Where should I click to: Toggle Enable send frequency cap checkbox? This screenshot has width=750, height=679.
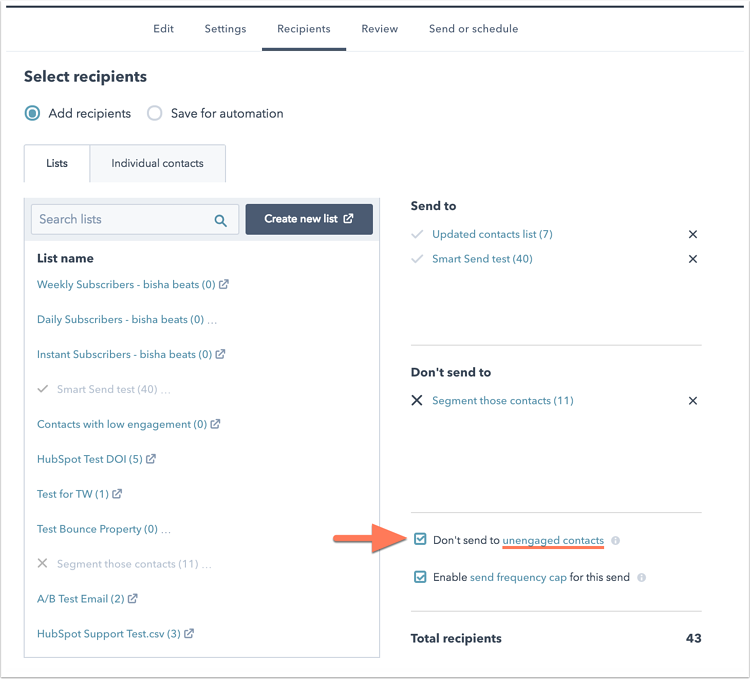420,577
